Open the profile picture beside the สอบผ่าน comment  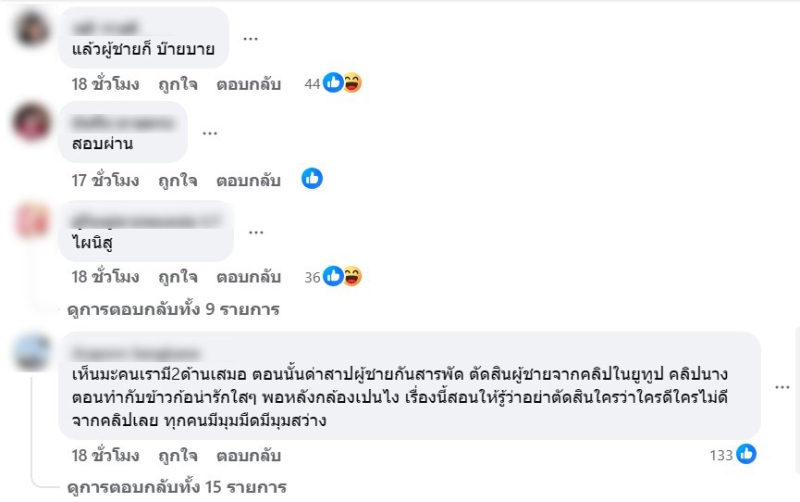33,123
